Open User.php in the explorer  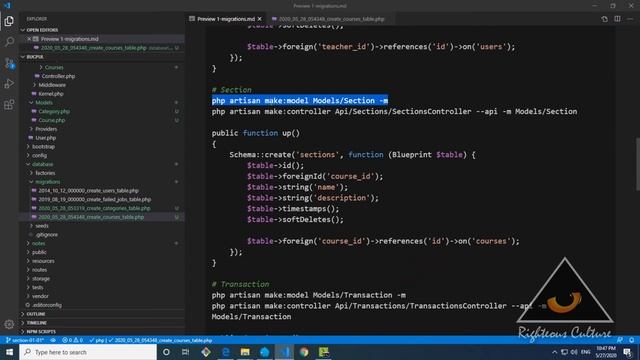pos(45,138)
